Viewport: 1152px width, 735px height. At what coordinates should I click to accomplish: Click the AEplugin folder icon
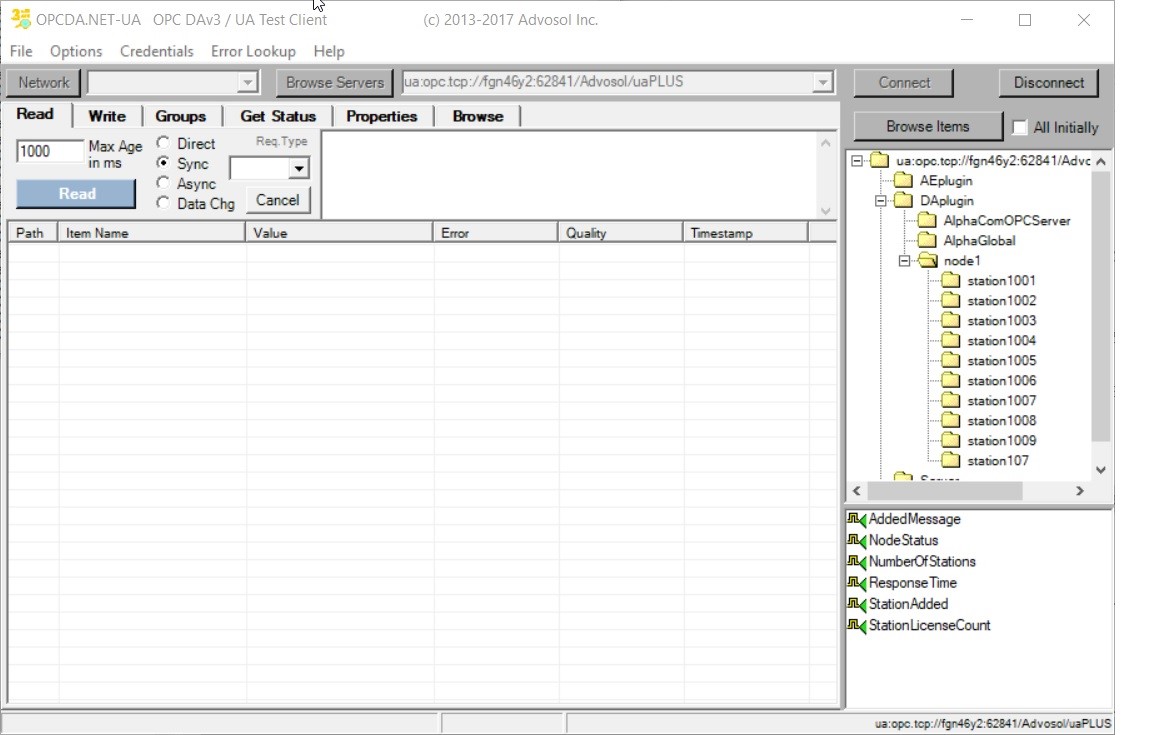click(903, 181)
